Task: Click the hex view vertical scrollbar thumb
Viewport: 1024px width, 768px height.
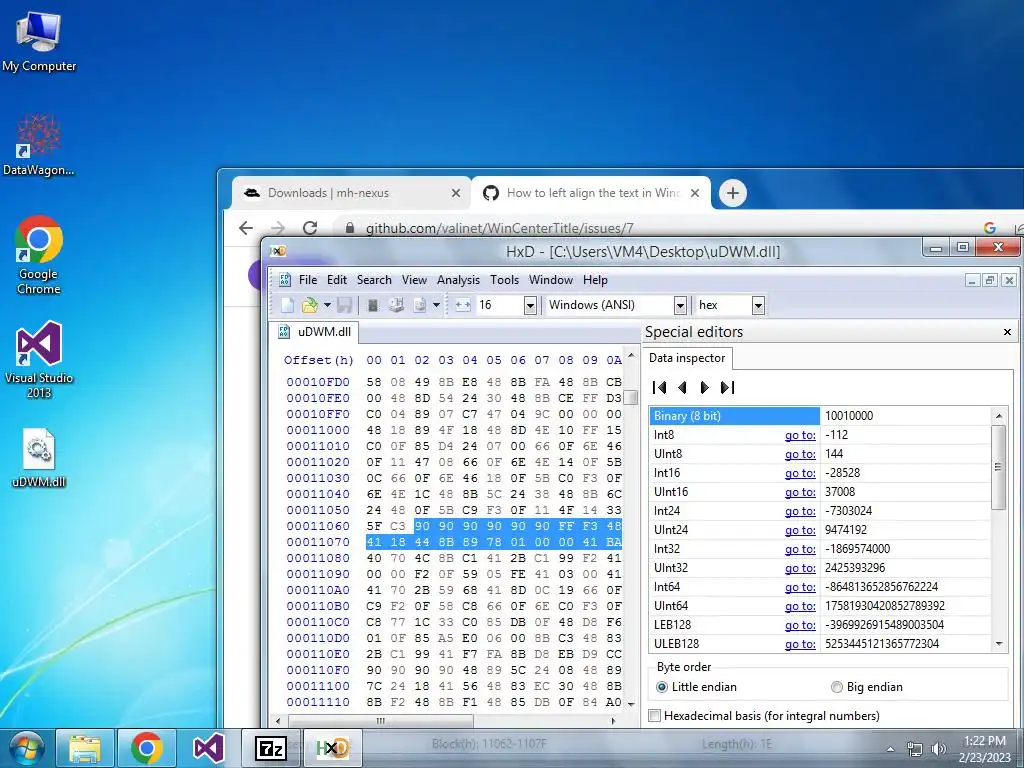Action: pos(631,397)
